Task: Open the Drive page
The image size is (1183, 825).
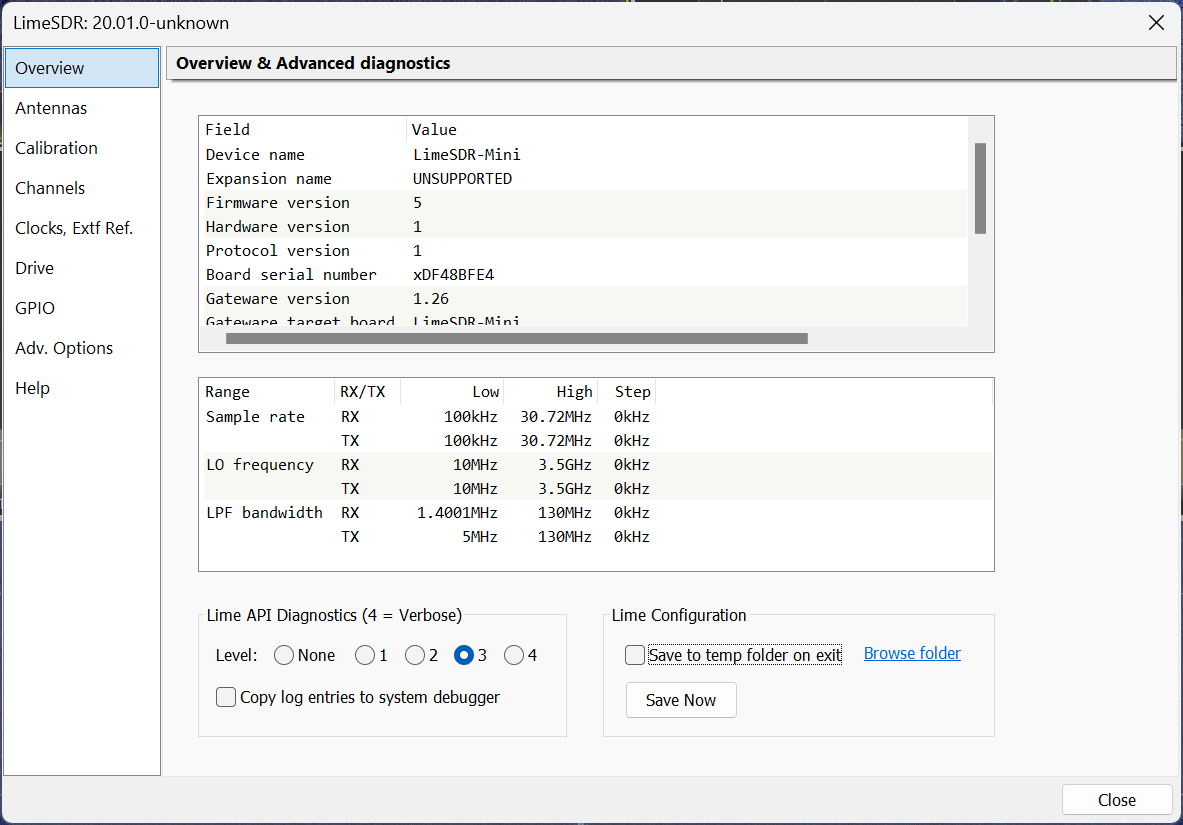Action: (x=33, y=267)
